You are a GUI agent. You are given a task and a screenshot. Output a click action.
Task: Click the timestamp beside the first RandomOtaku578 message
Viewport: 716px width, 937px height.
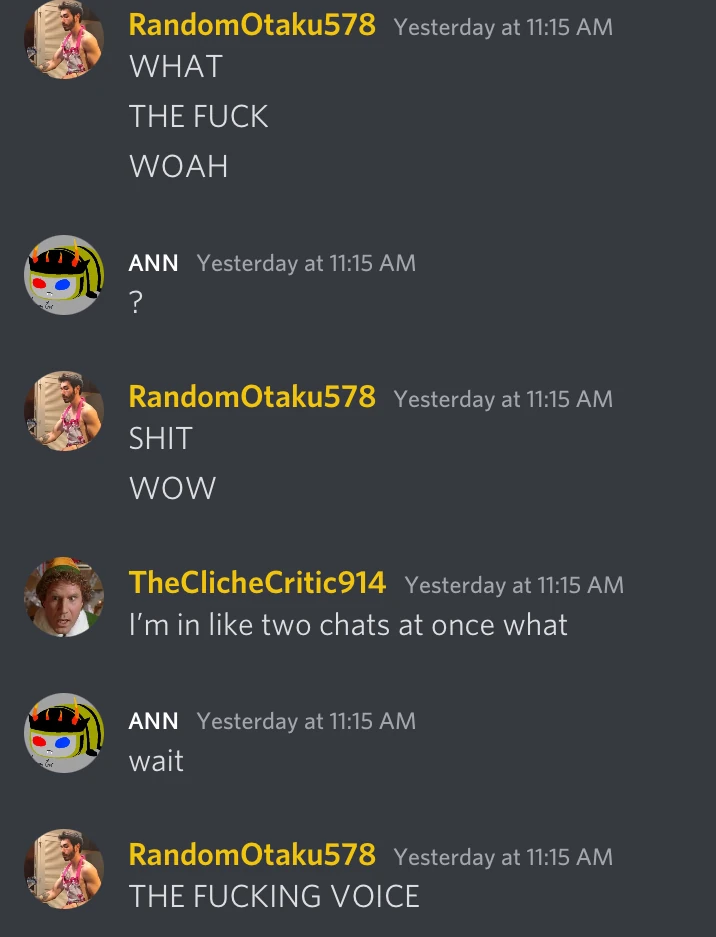click(x=503, y=27)
